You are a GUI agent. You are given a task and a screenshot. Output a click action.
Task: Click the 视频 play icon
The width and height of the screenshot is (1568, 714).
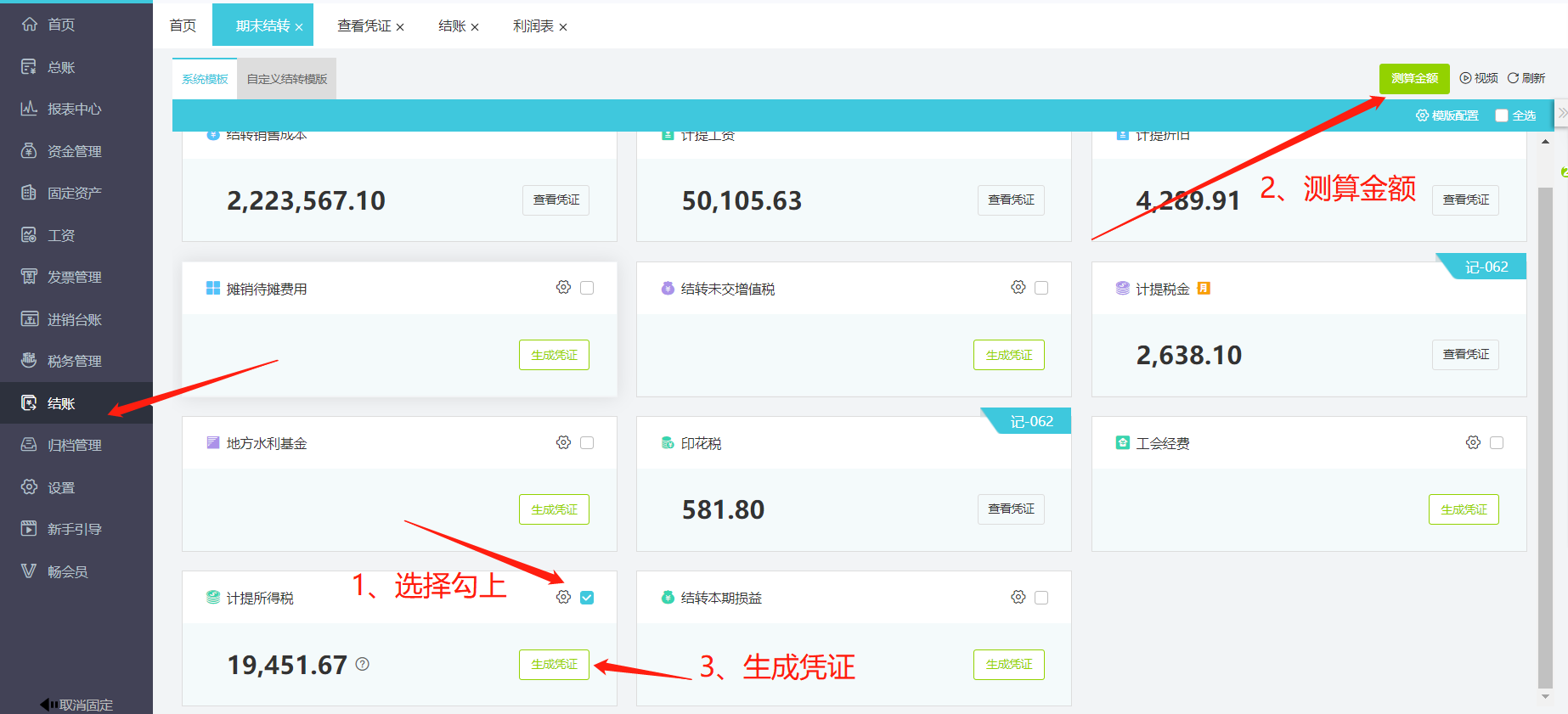tap(1465, 78)
